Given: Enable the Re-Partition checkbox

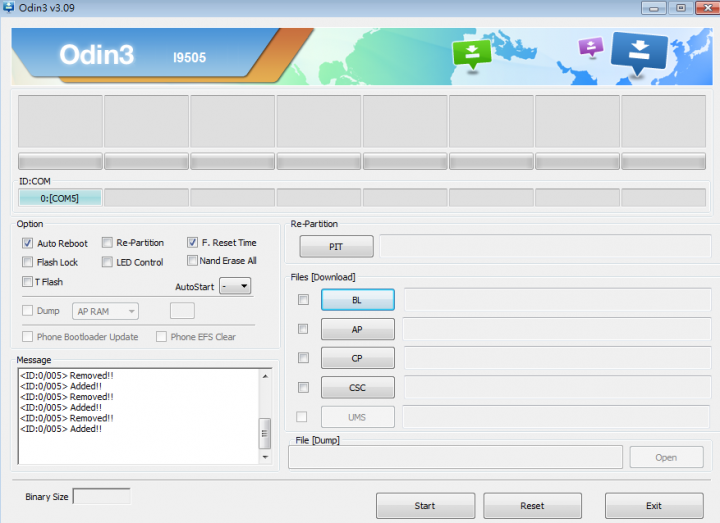Looking at the screenshot, I should click(x=107, y=242).
